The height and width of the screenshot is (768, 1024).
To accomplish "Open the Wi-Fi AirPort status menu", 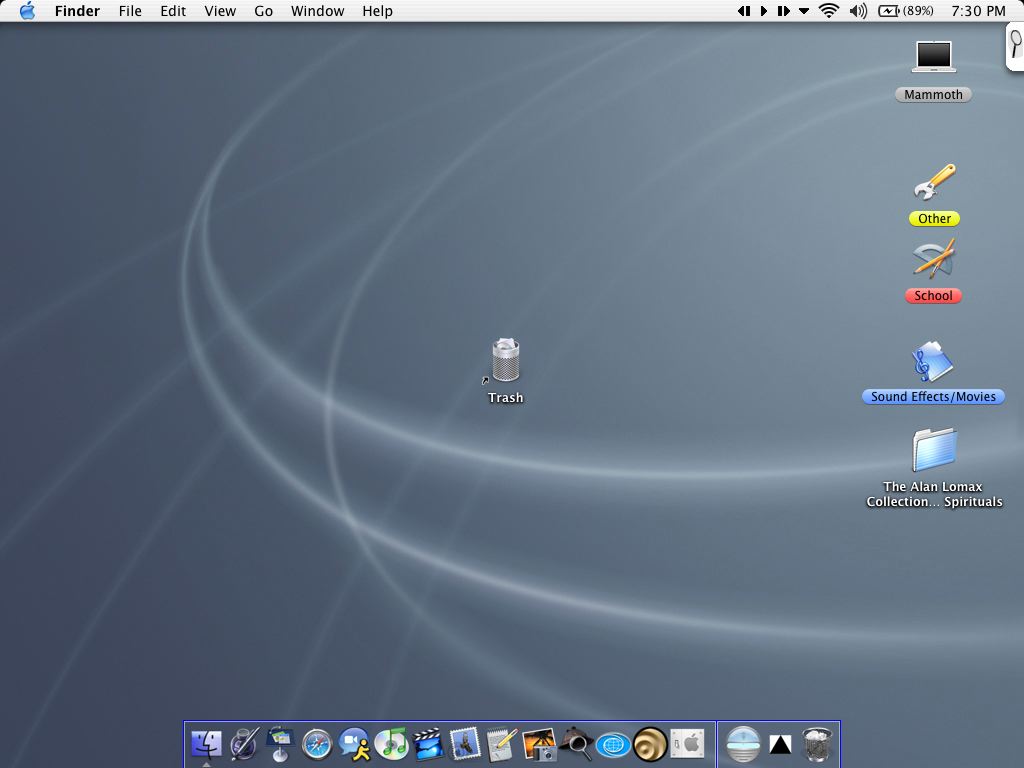I will [829, 11].
